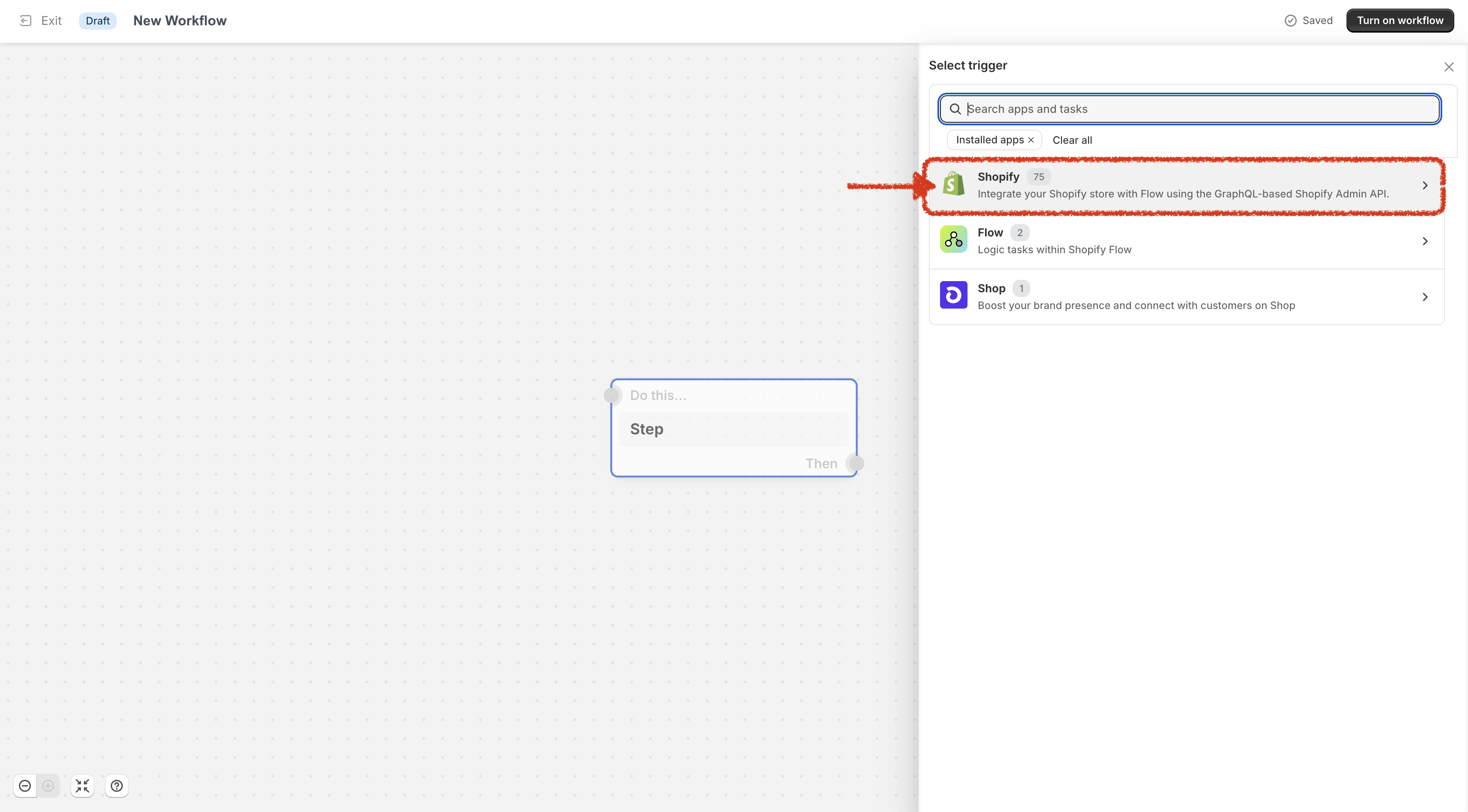1468x812 pixels.
Task: Open the help question mark icon
Action: click(x=117, y=786)
